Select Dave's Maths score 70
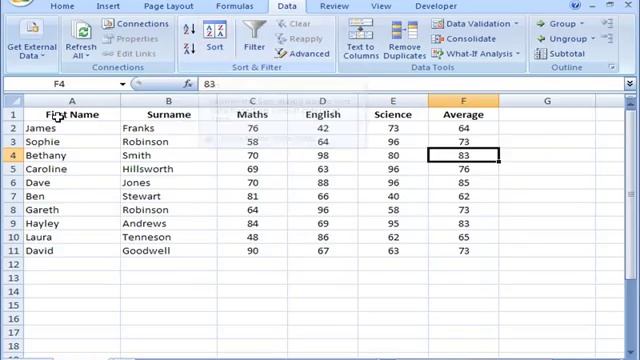 [x=252, y=183]
